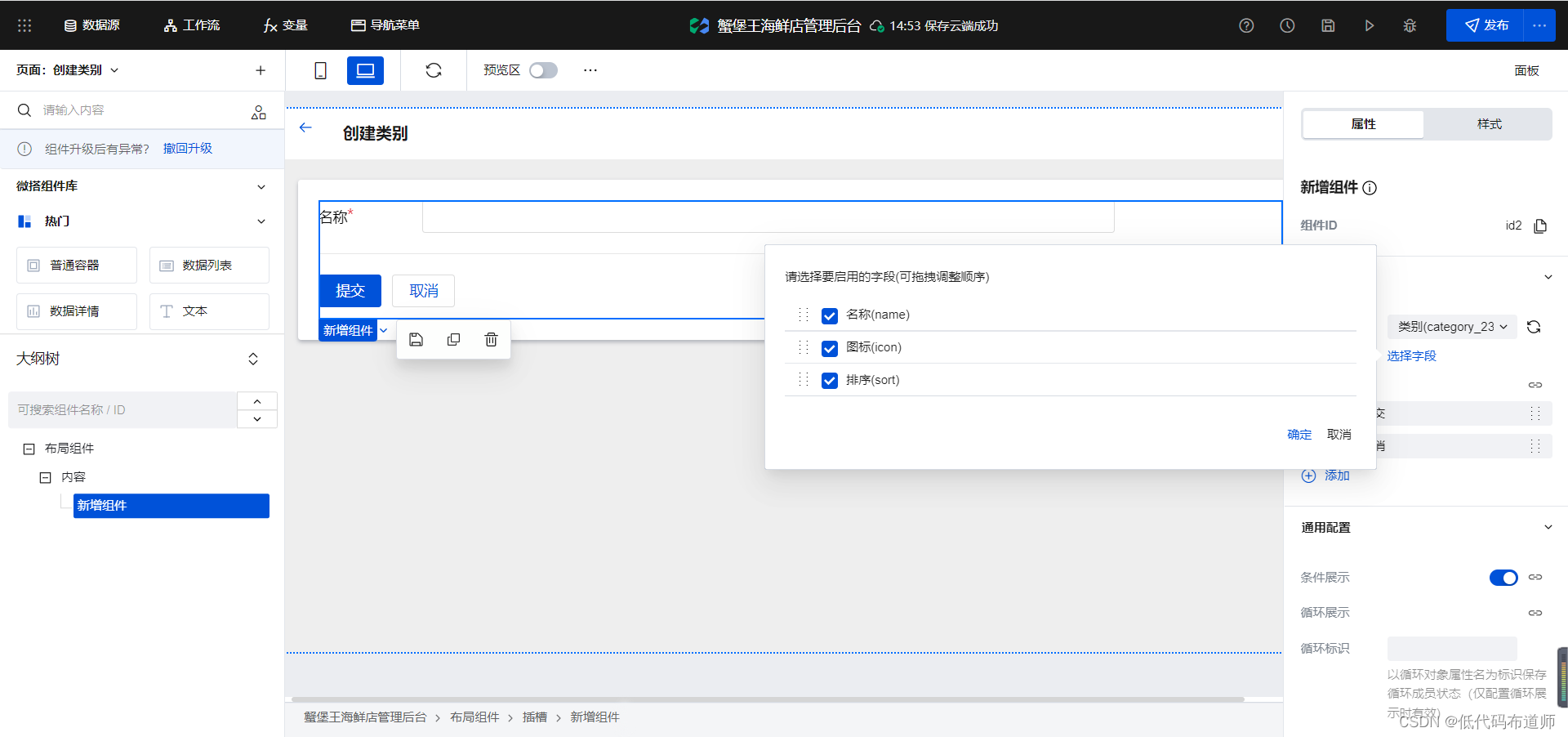Click the outline search up arrow
The image size is (1568, 737).
click(257, 400)
